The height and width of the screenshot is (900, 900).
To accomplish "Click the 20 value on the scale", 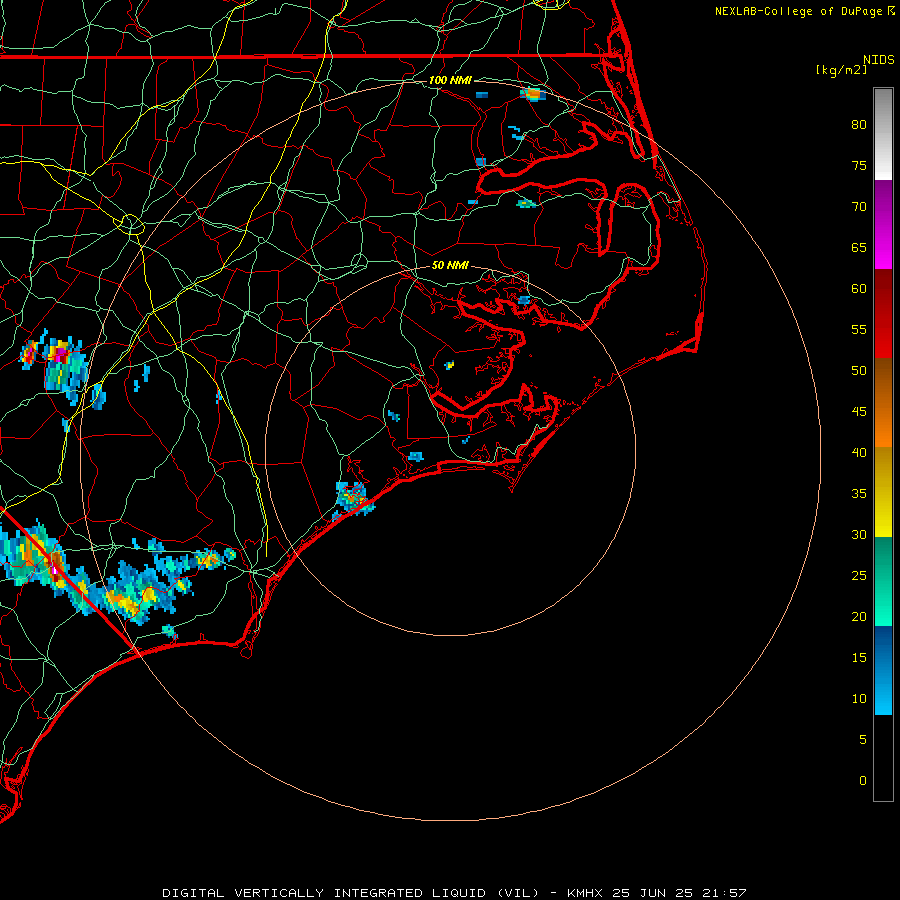I will (x=859, y=617).
